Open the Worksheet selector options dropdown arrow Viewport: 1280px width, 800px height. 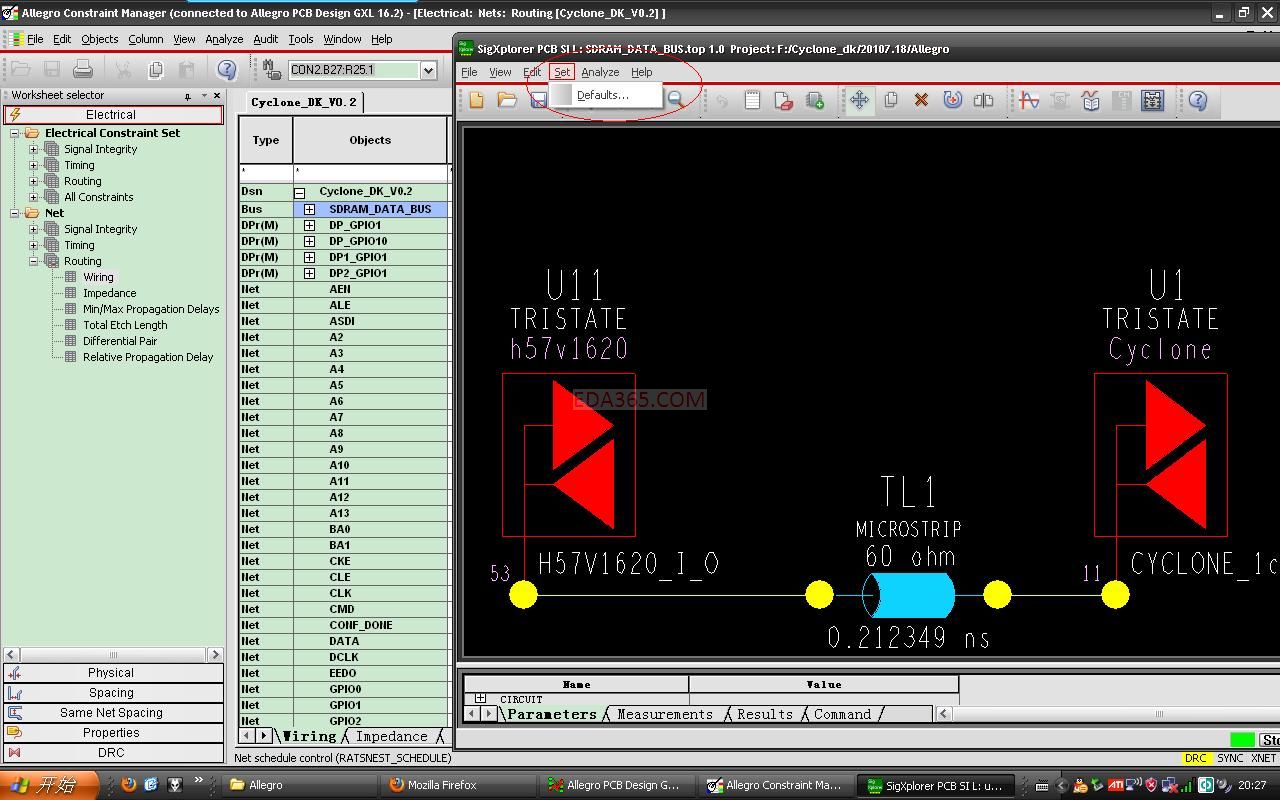(204, 96)
